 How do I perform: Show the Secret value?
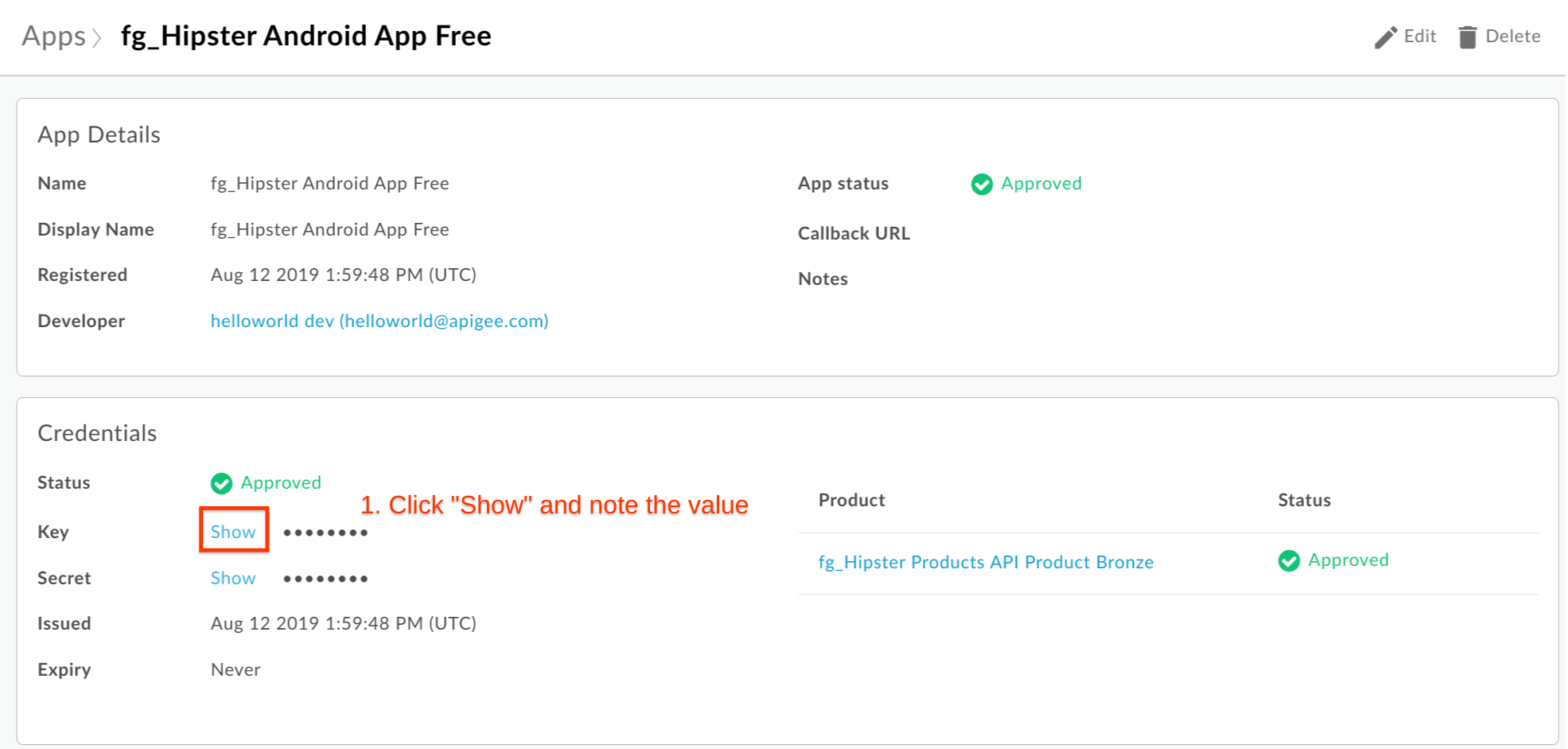(x=233, y=578)
